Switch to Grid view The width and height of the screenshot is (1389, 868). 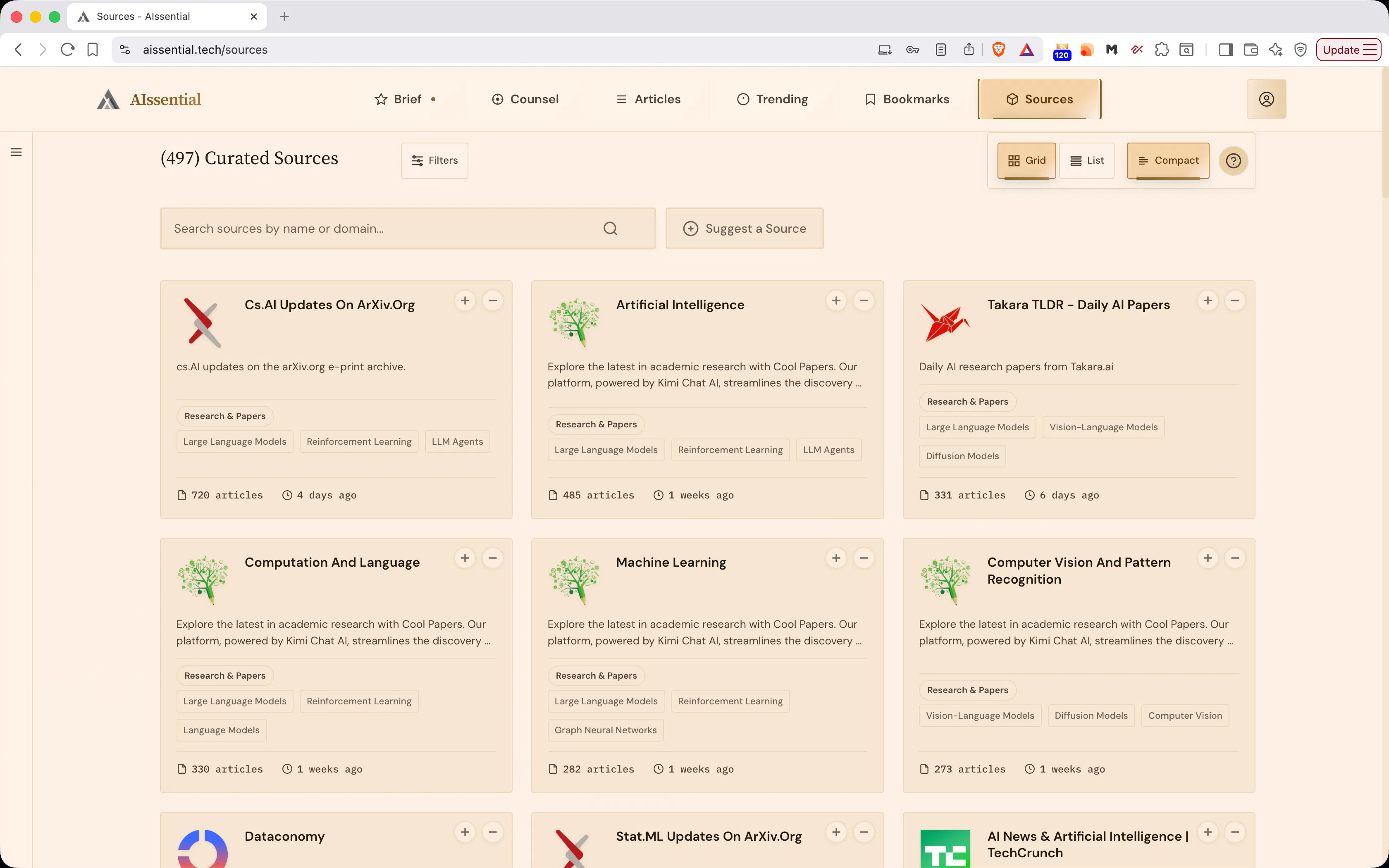(1026, 161)
